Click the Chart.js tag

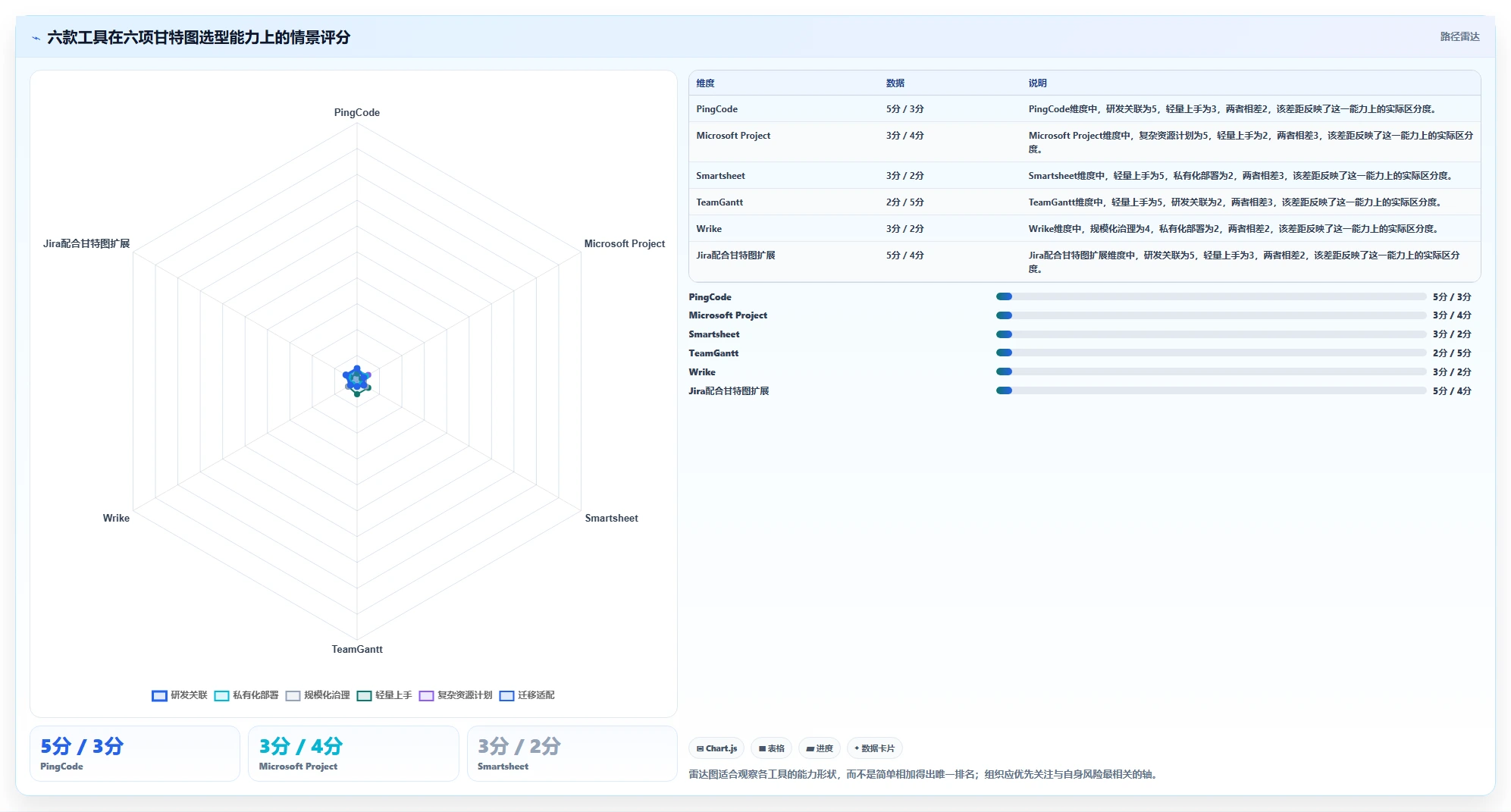pyautogui.click(x=716, y=748)
